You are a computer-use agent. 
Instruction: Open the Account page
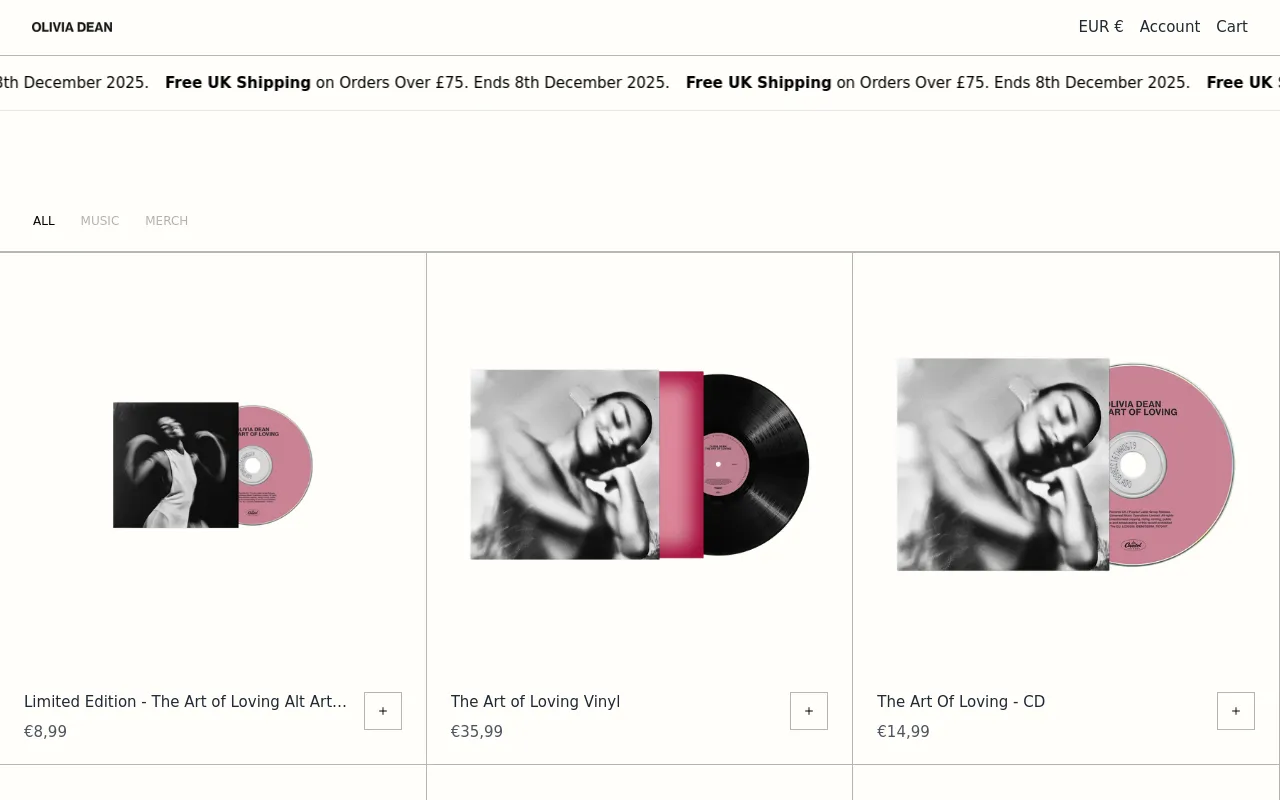click(1169, 27)
